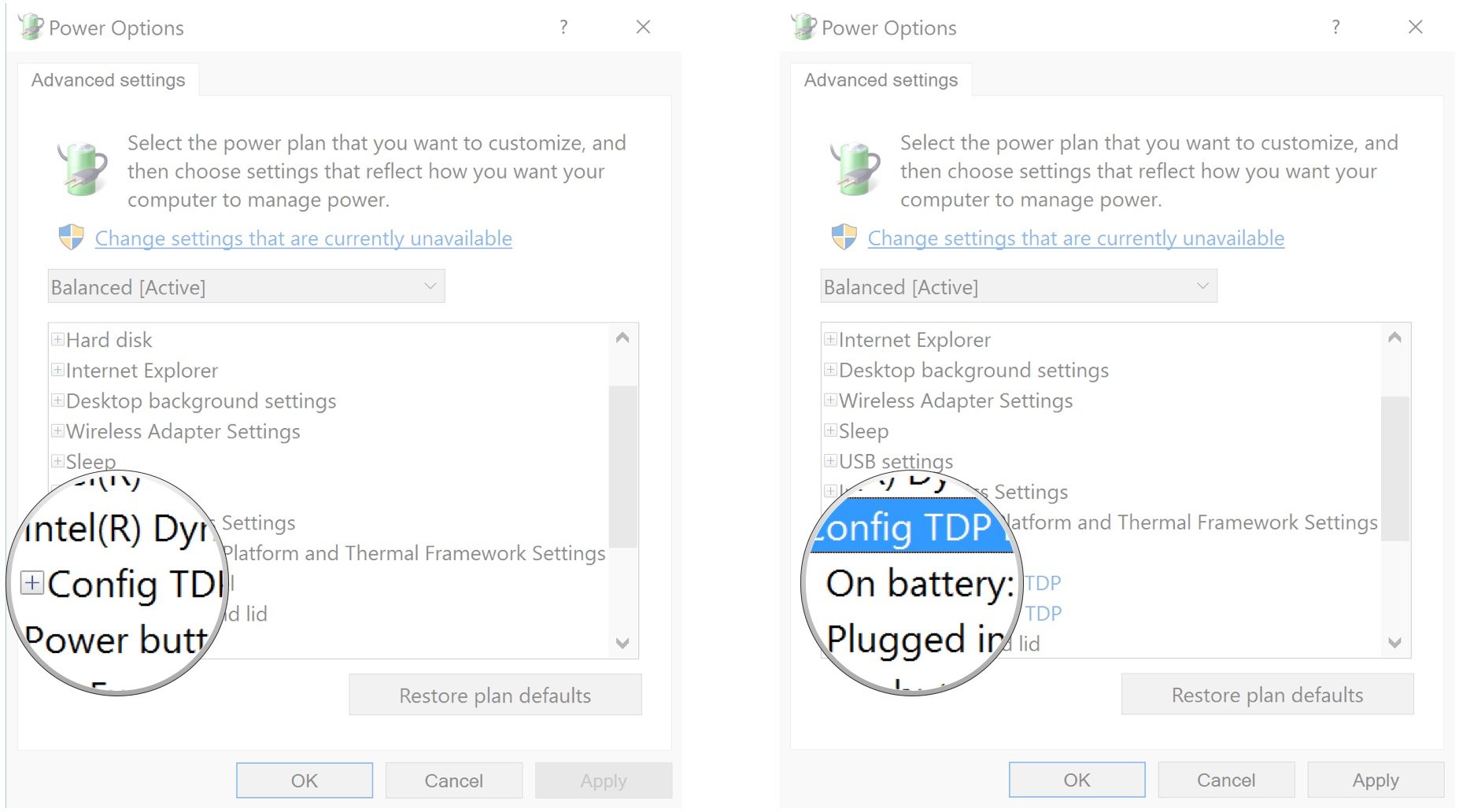Image resolution: width=1459 pixels, height=812 pixels.
Task: Click the help question mark in right dialog
Action: coord(1335,28)
